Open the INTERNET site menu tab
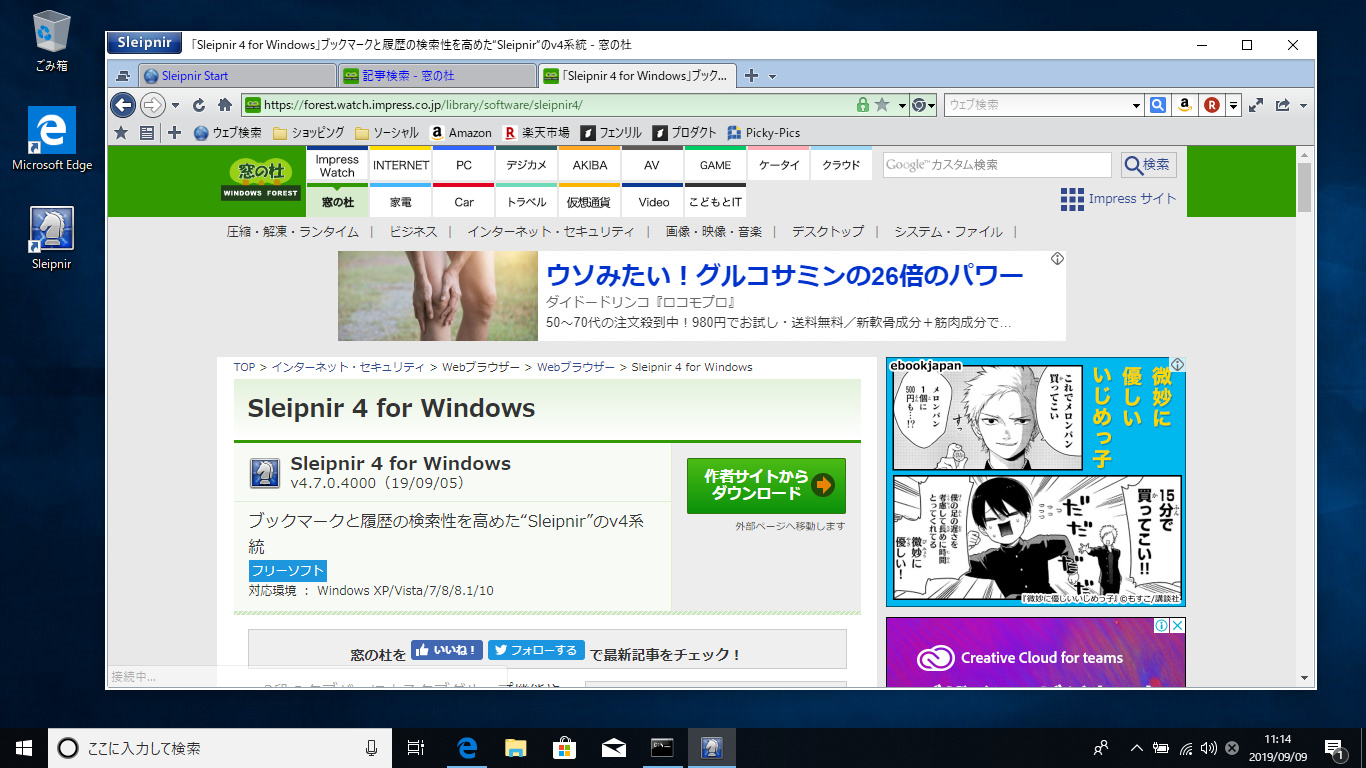1366x768 pixels. pos(401,165)
